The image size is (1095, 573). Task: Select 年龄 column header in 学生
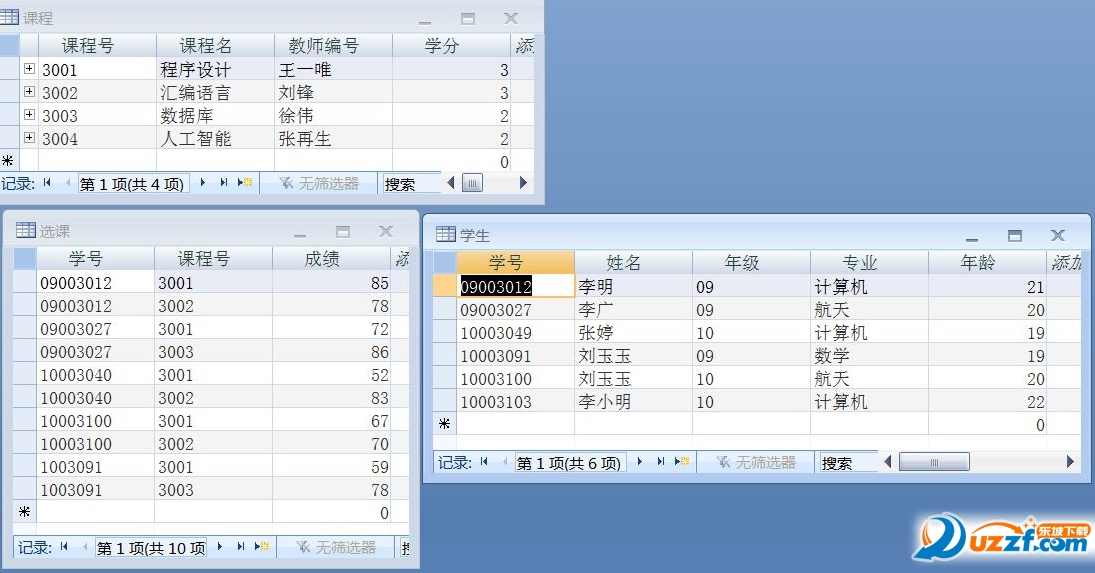987,262
